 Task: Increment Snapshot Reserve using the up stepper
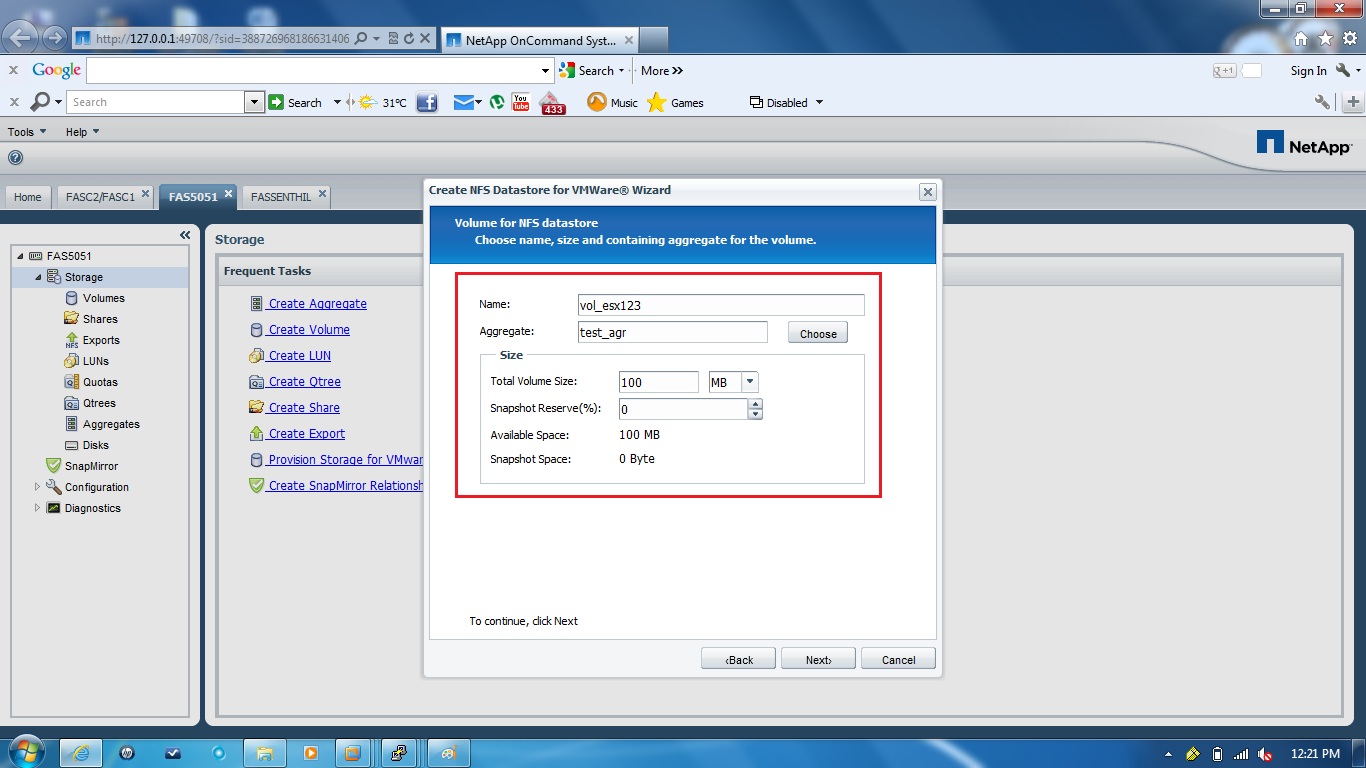(x=756, y=404)
